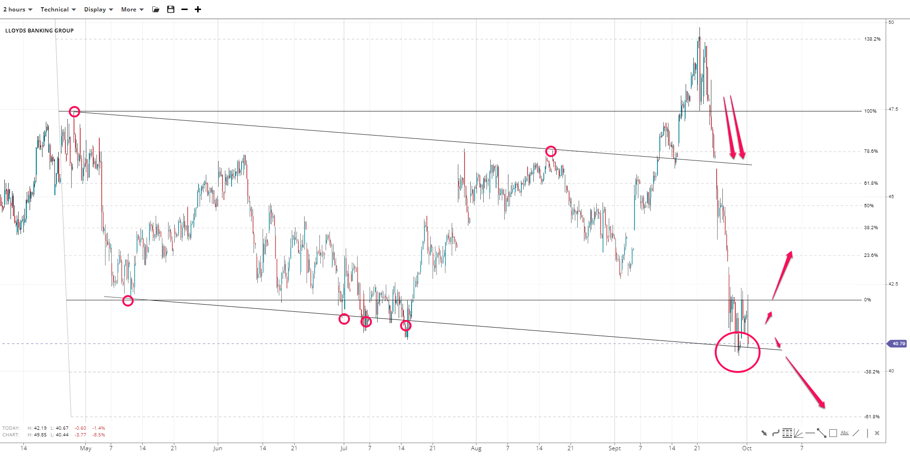Image resolution: width=910 pixels, height=456 pixels.
Task: Close the drawing tools toolbar
Action: (x=877, y=433)
